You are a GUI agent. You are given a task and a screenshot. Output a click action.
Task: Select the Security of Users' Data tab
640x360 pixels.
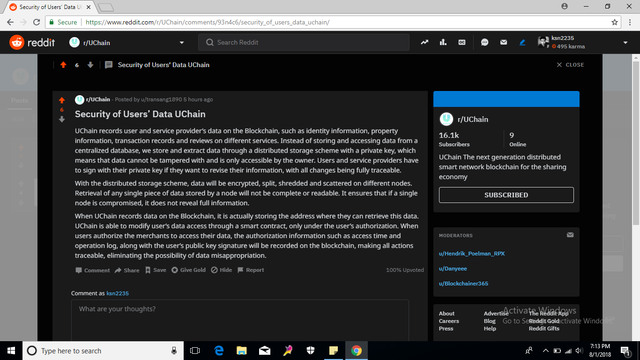click(x=50, y=7)
